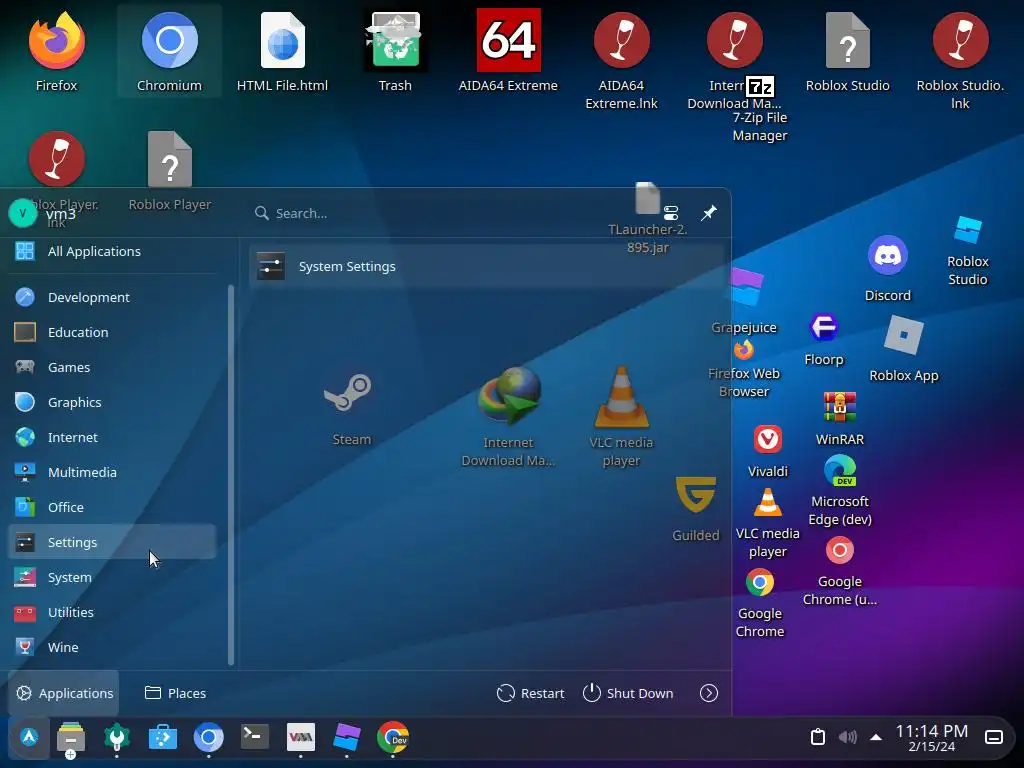The height and width of the screenshot is (768, 1024).
Task: Open Roblox Studio.lnk wine shortcut
Action: coord(960,41)
